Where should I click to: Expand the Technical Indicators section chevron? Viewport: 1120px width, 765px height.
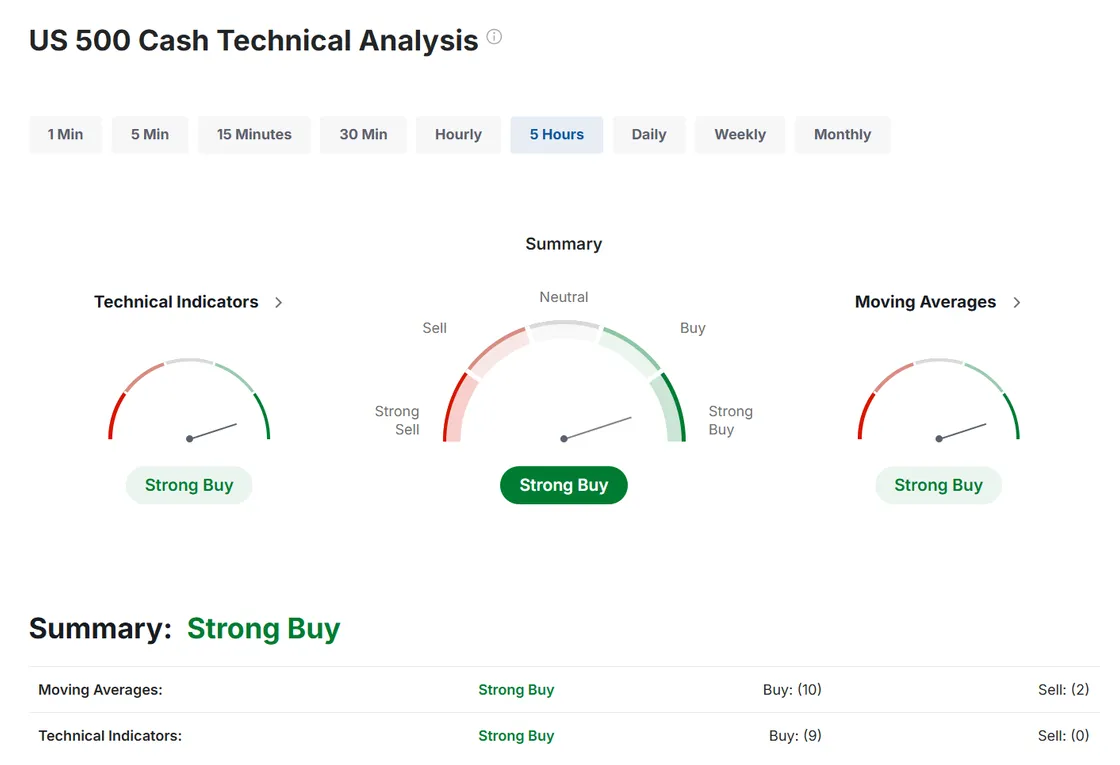[278, 301]
